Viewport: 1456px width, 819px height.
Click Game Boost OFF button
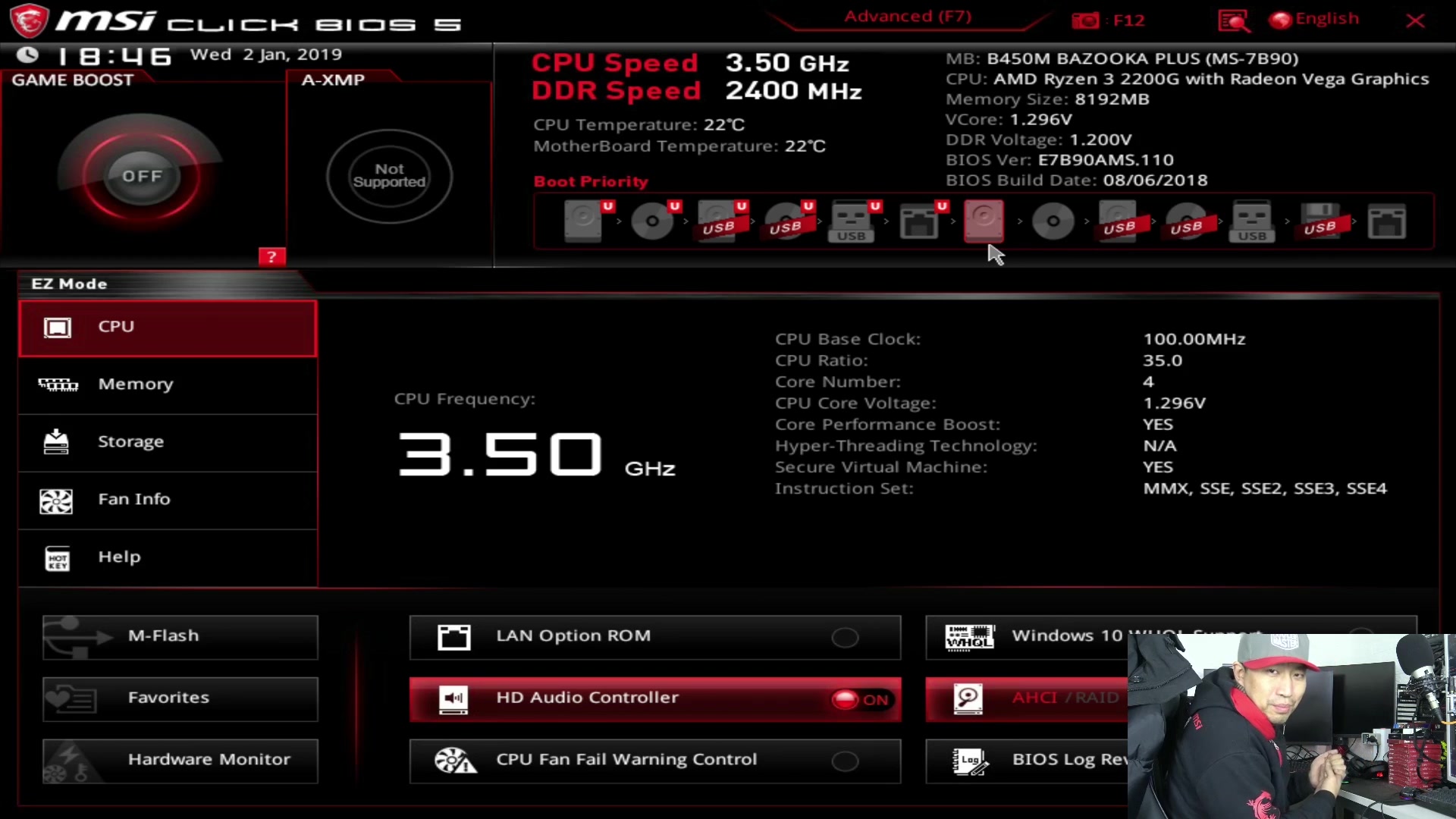click(x=142, y=175)
